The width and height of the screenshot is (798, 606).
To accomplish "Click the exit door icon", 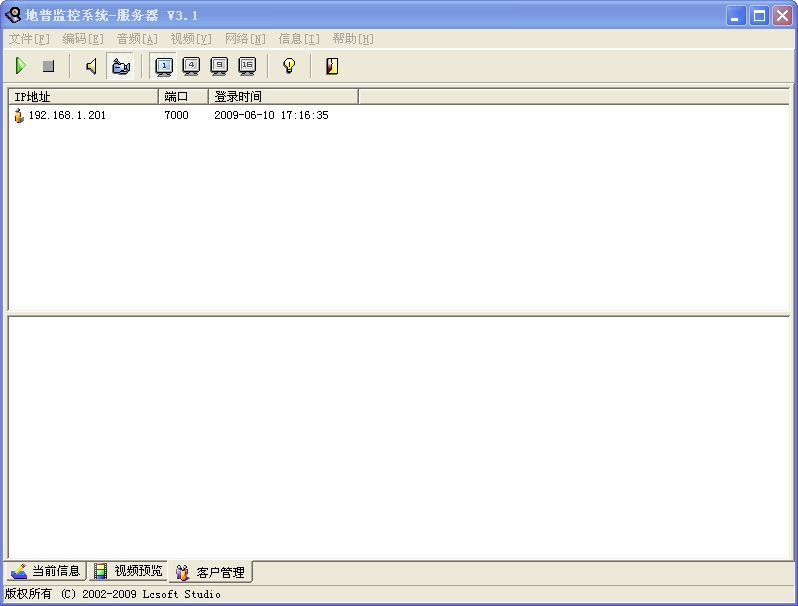I will [x=332, y=66].
